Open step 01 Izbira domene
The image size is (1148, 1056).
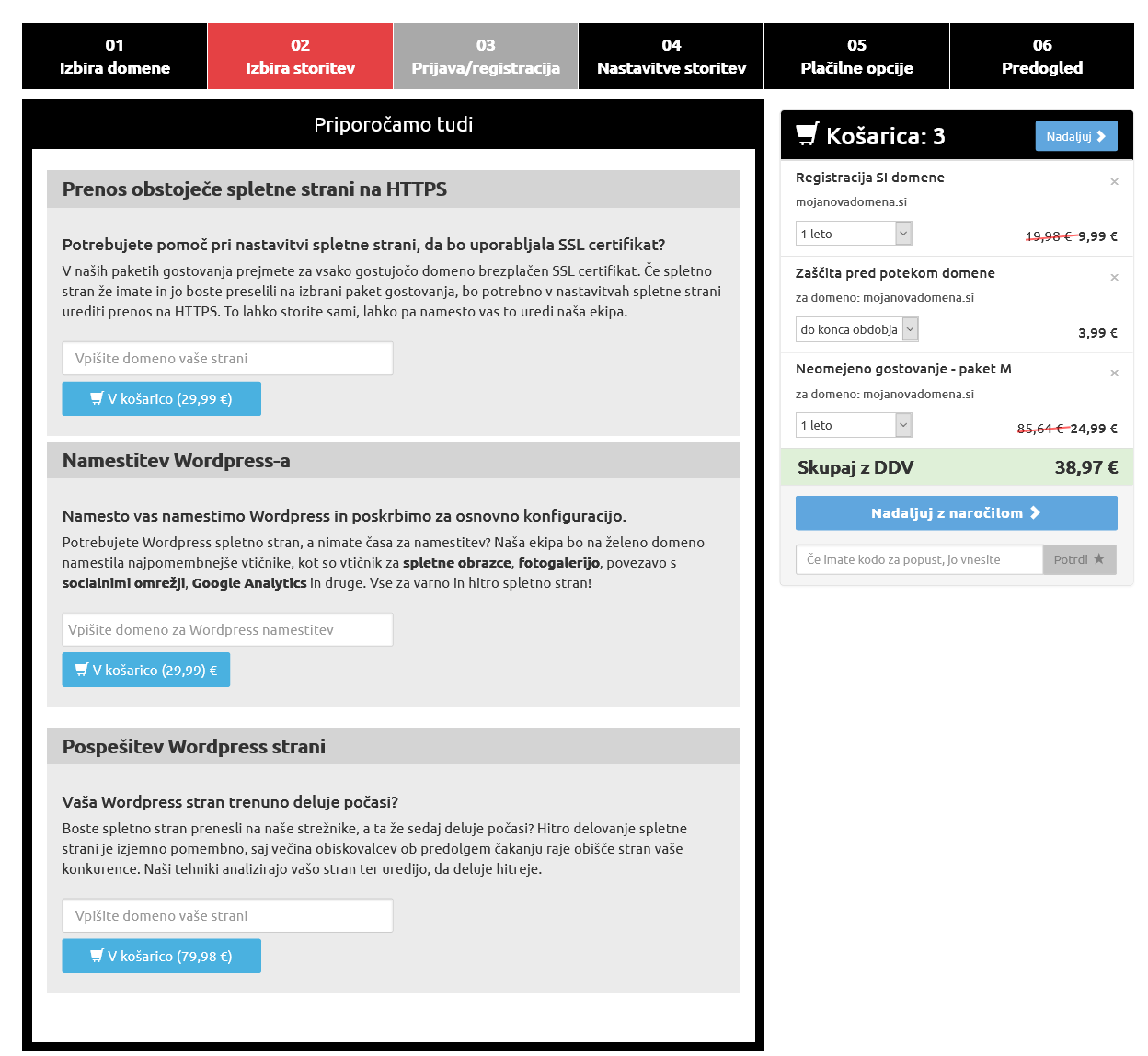[x=115, y=56]
